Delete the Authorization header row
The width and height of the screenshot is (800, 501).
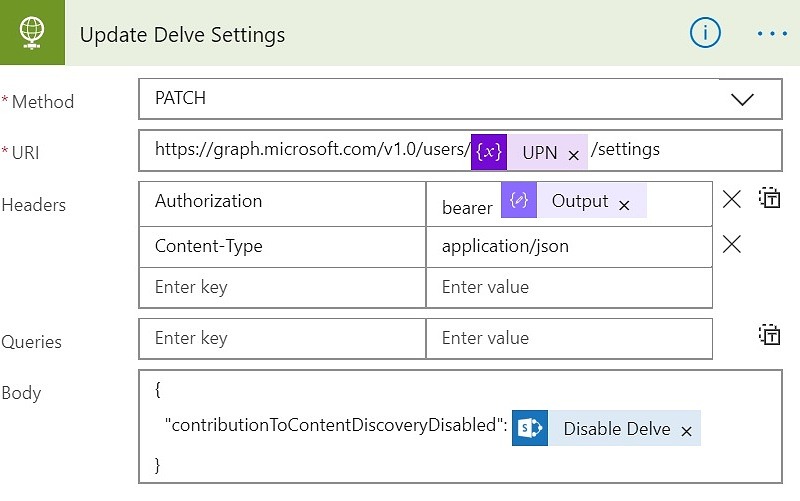click(732, 199)
